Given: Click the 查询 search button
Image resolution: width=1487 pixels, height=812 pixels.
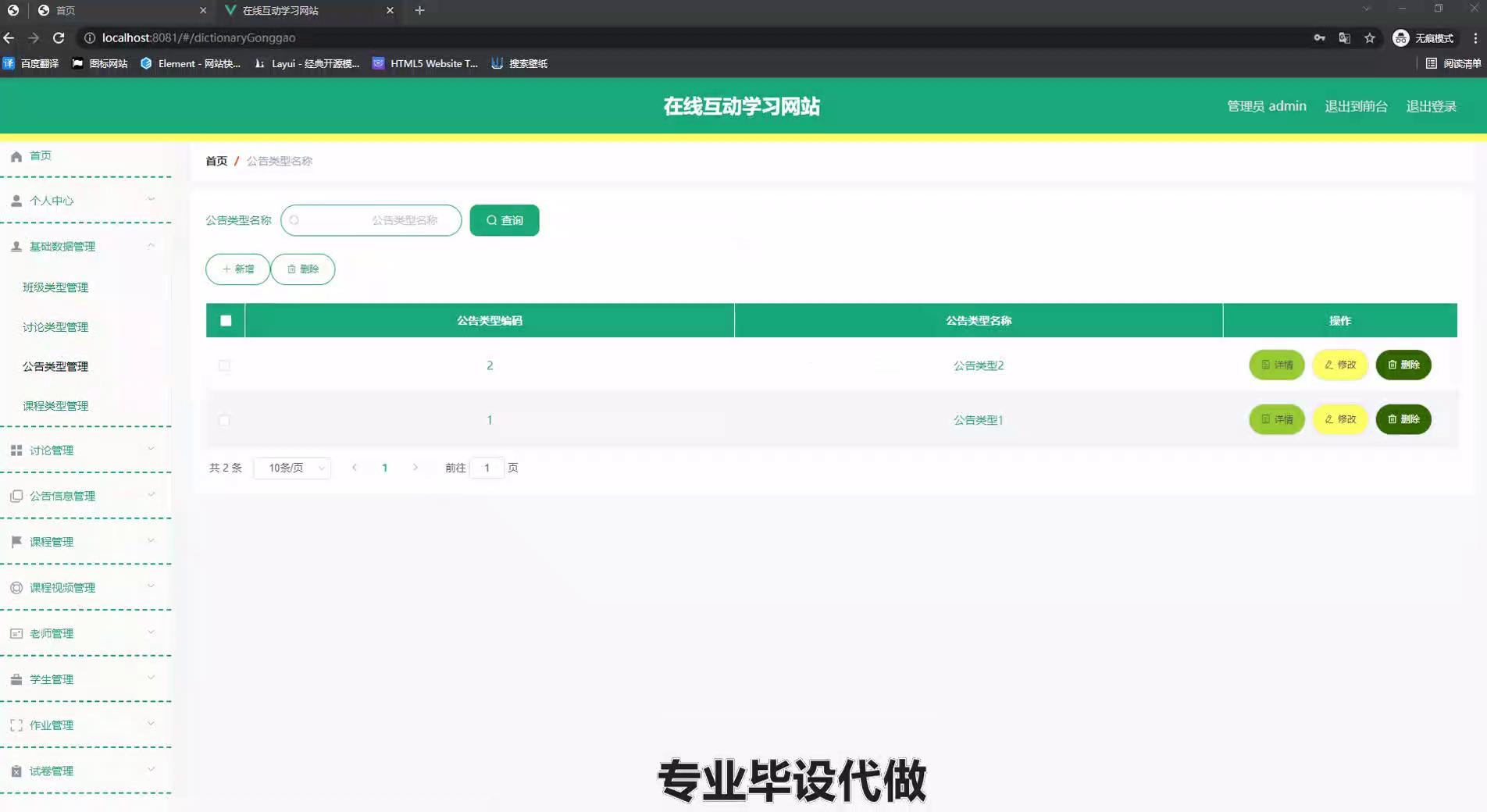Looking at the screenshot, I should (x=505, y=220).
